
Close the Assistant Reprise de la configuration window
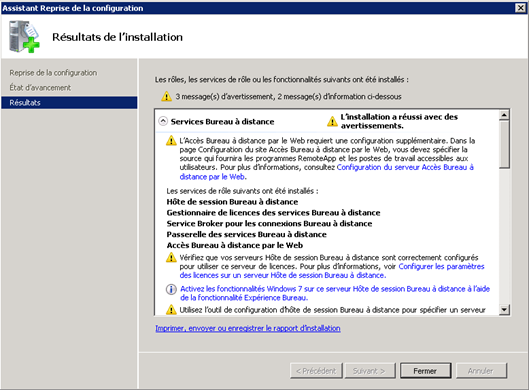pyautogui.click(x=521, y=8)
